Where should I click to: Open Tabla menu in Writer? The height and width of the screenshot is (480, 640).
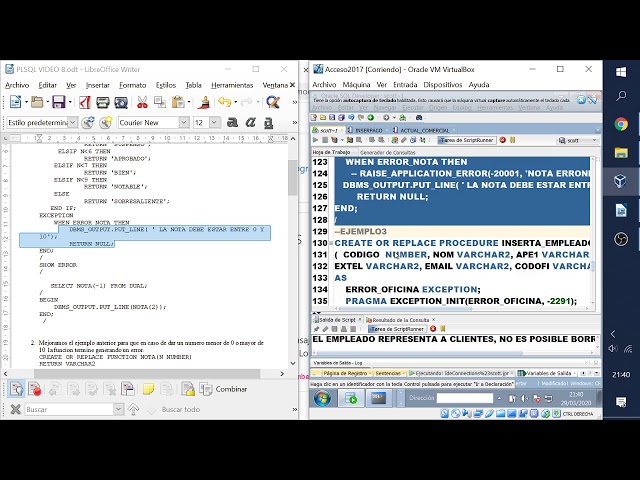point(193,85)
